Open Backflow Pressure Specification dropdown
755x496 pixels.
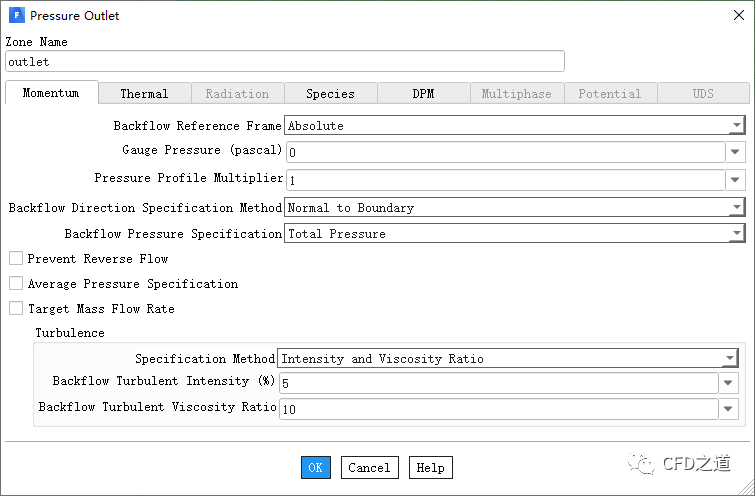pos(736,233)
